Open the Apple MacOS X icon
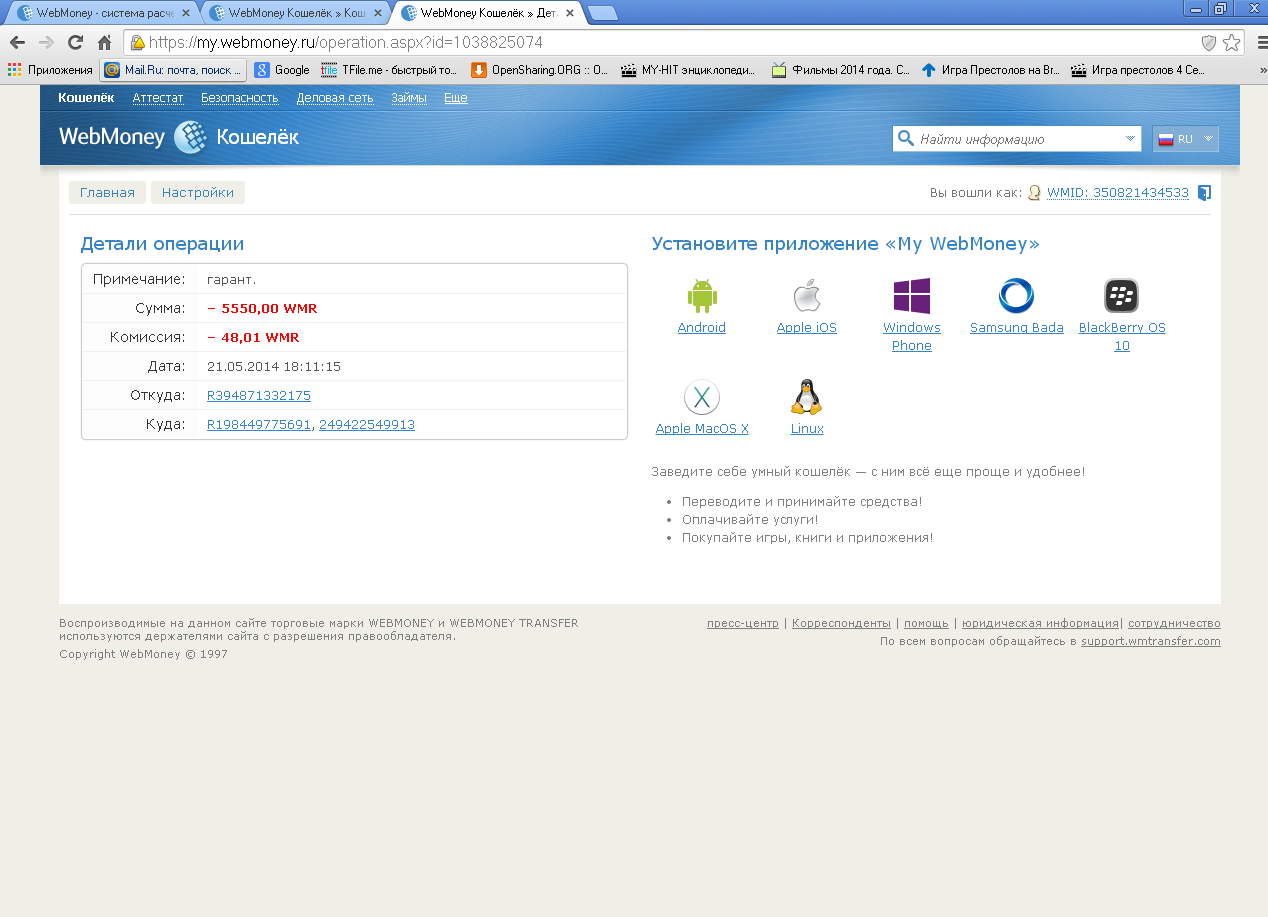The height and width of the screenshot is (917, 1268). pyautogui.click(x=702, y=398)
